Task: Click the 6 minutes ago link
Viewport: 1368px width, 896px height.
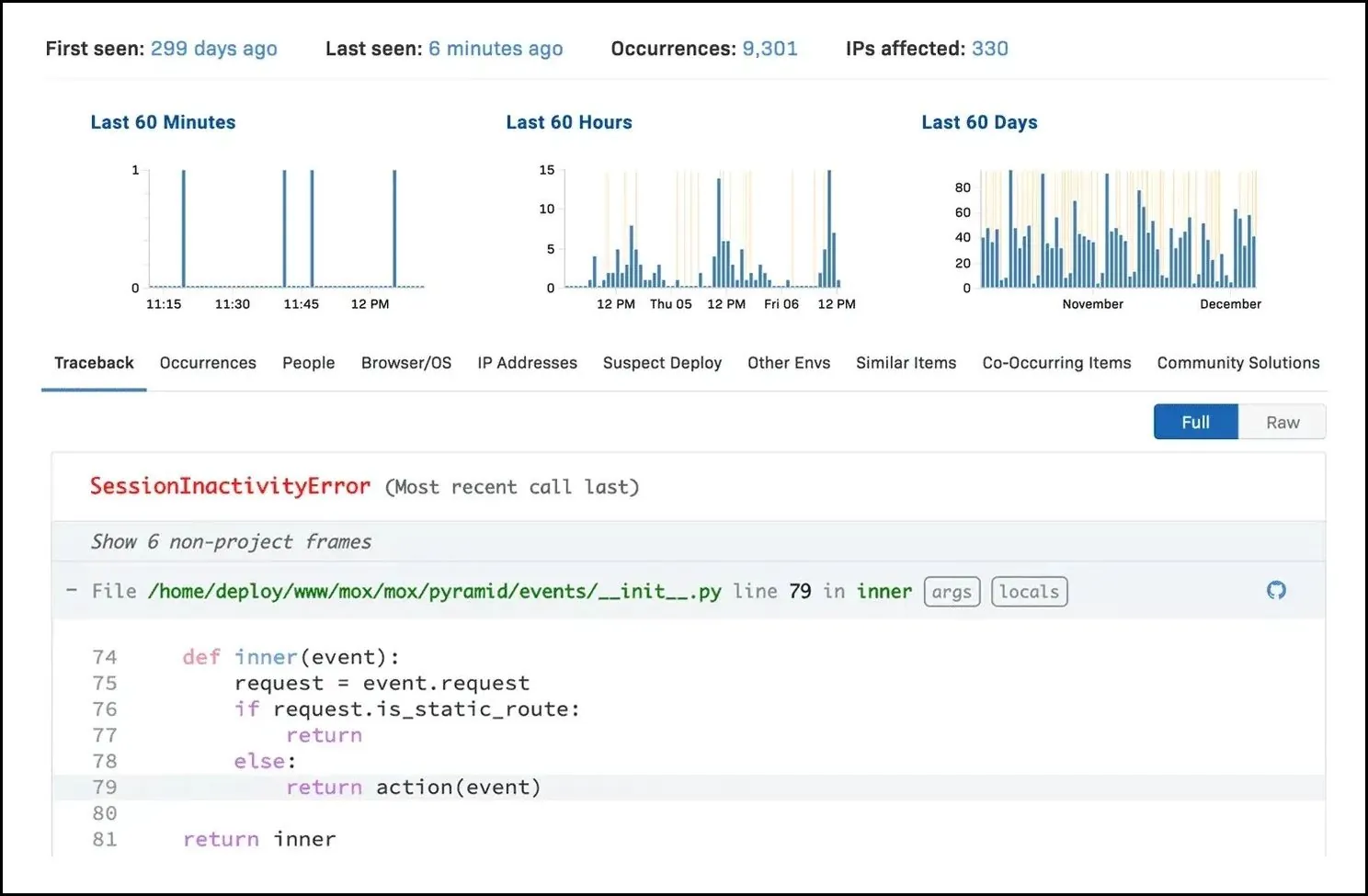Action: [496, 49]
